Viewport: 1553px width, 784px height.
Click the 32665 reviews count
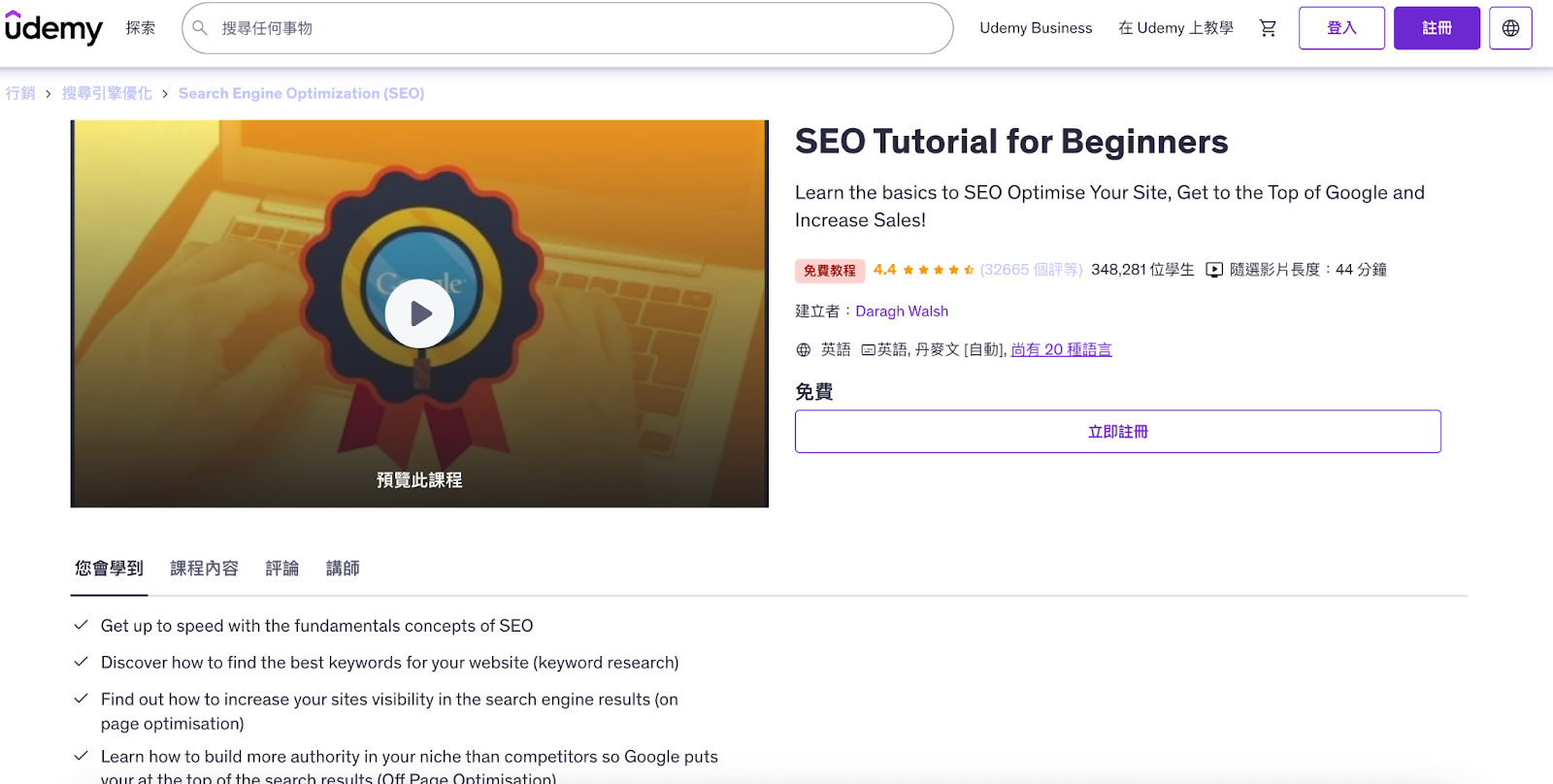click(1031, 270)
